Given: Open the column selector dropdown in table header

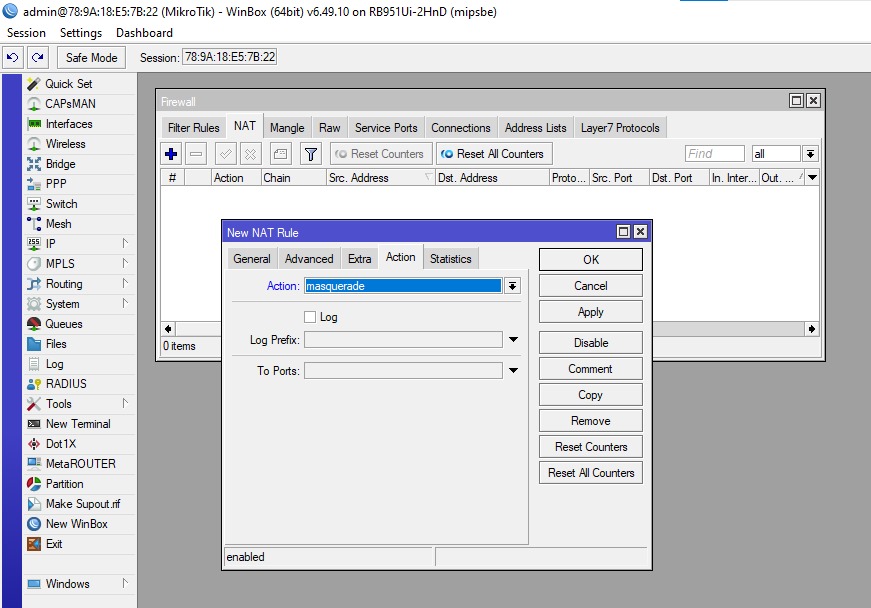Looking at the screenshot, I should (x=812, y=178).
